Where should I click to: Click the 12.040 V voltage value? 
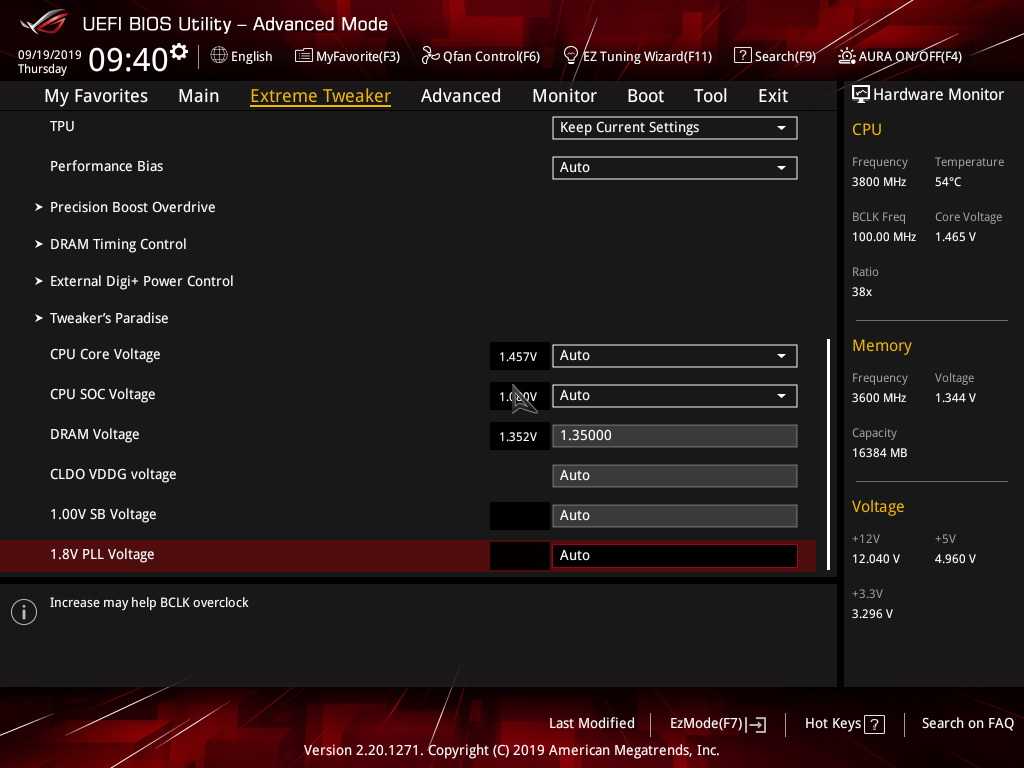click(876, 559)
